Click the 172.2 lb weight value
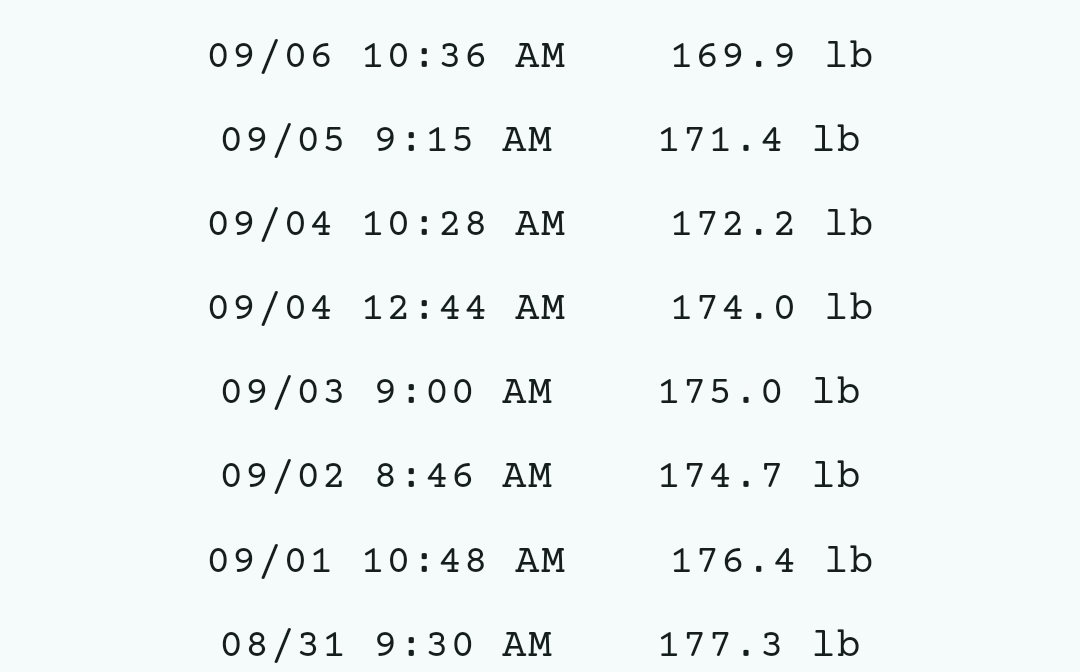The image size is (1080, 672). 772,224
